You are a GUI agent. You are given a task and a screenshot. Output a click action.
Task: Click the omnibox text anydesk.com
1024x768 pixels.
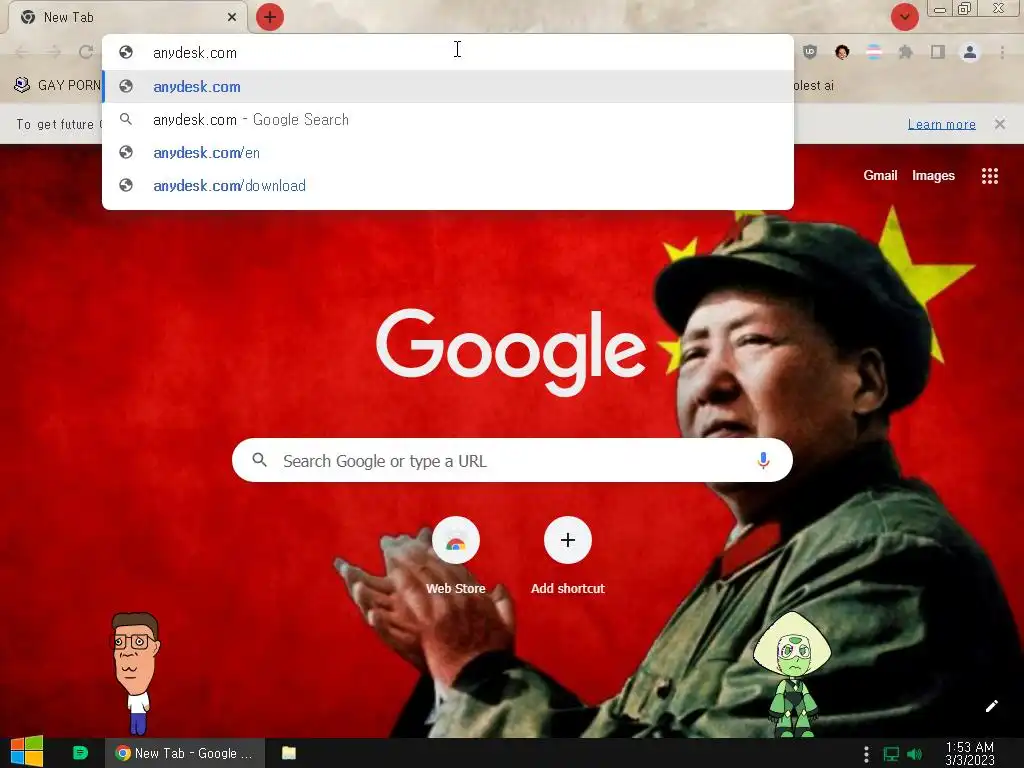195,53
